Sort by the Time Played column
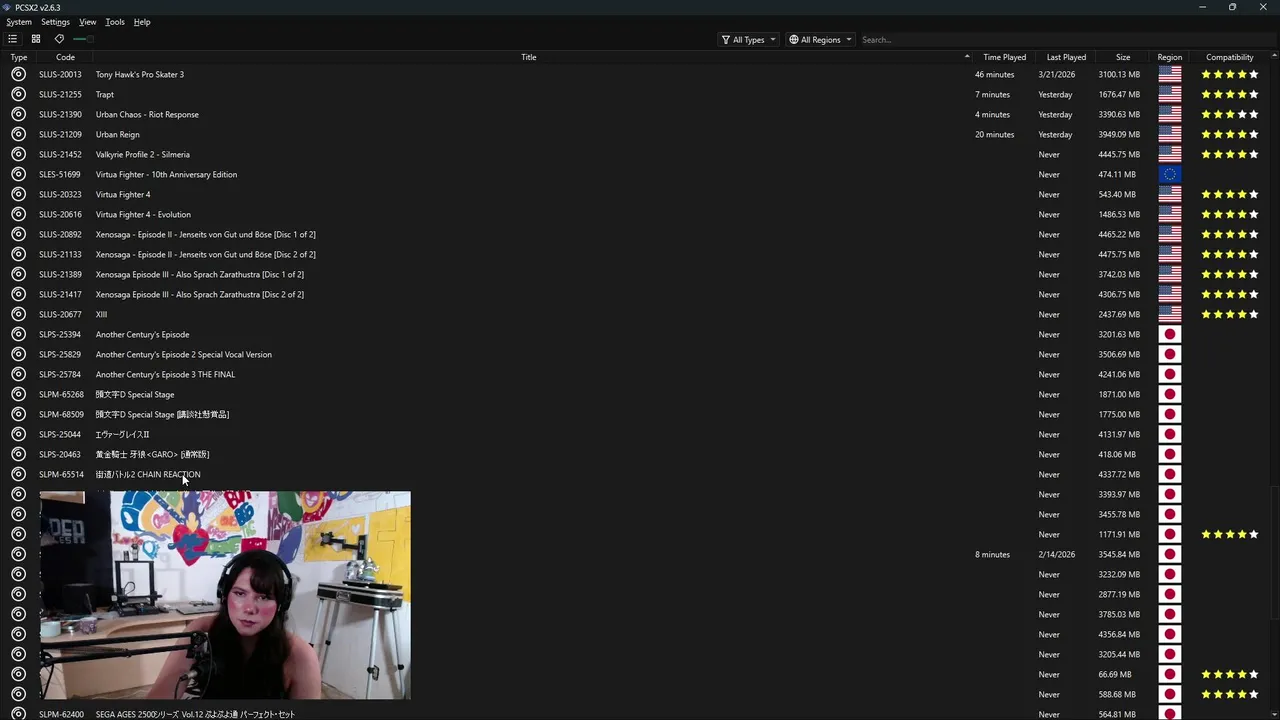Viewport: 1280px width, 720px height. coord(1004,57)
